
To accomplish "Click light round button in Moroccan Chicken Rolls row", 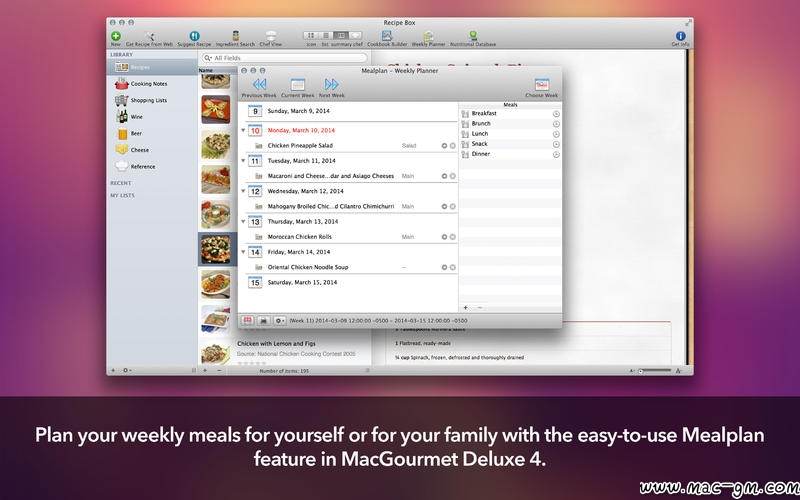I will tap(453, 237).
